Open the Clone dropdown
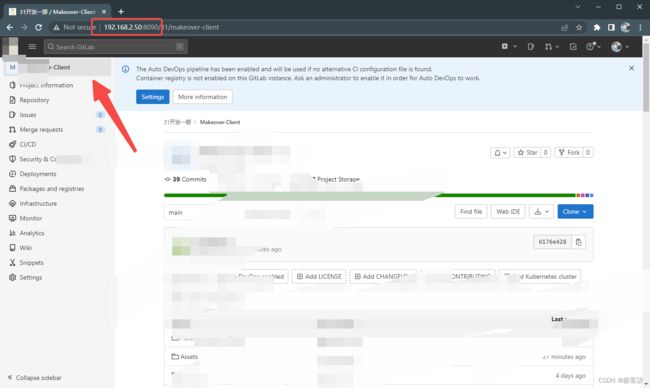The height and width of the screenshot is (388, 650). tap(575, 211)
